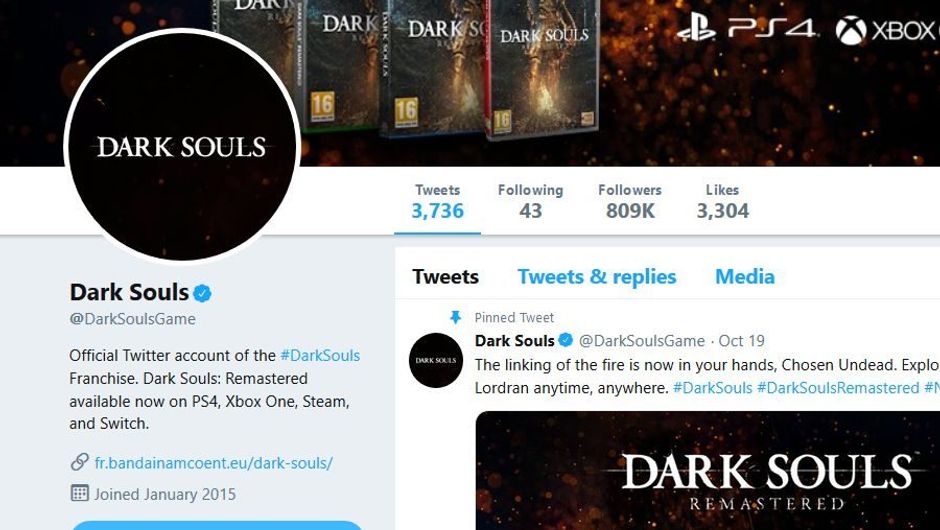Click verified badge in pinned tweet header
Image resolution: width=940 pixels, height=530 pixels.
pyautogui.click(x=565, y=341)
